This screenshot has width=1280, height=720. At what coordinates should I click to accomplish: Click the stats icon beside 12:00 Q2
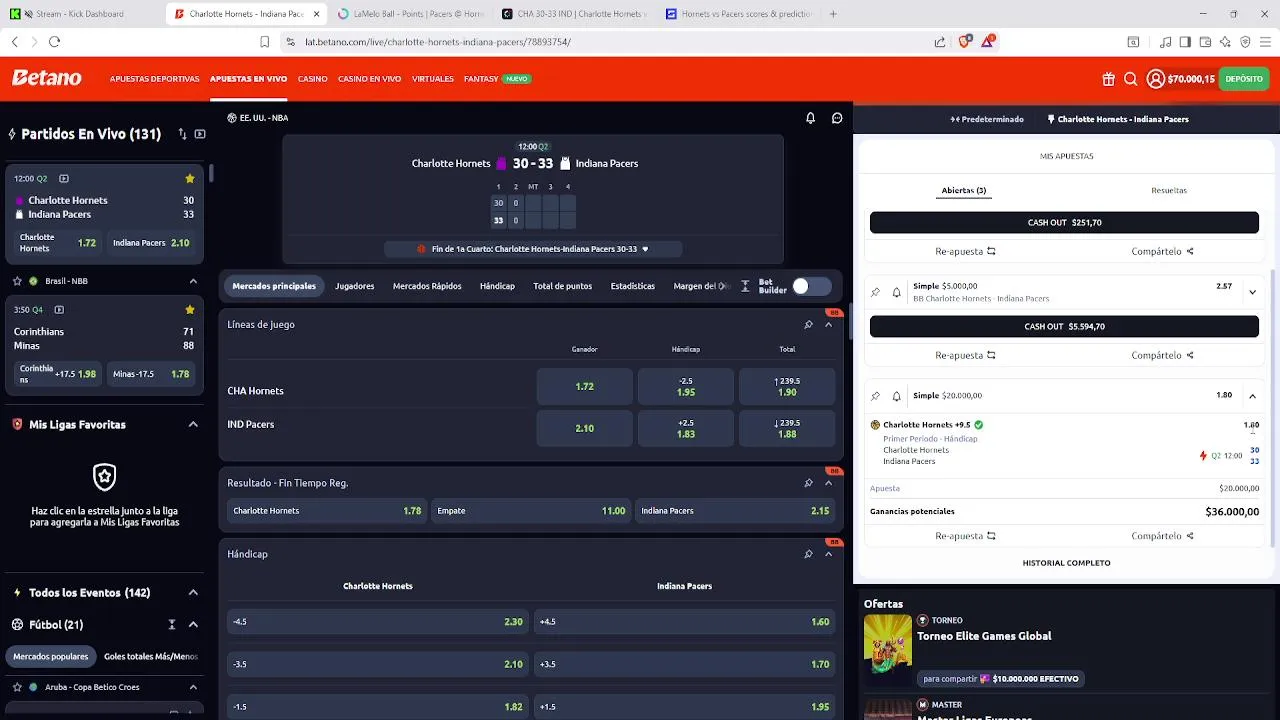tap(63, 178)
